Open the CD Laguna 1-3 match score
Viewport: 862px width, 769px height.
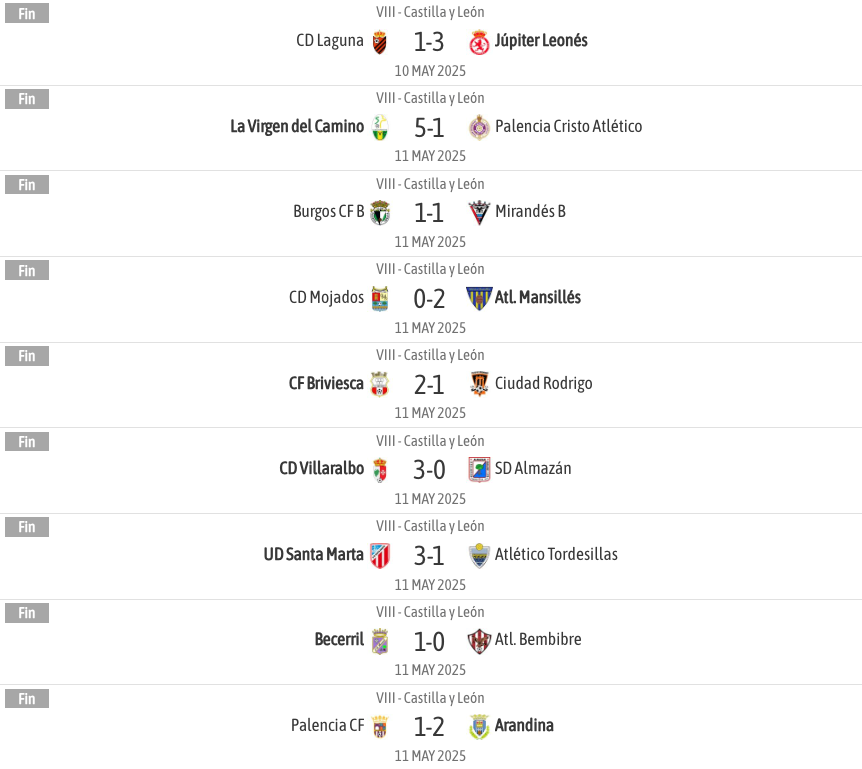coord(429,42)
